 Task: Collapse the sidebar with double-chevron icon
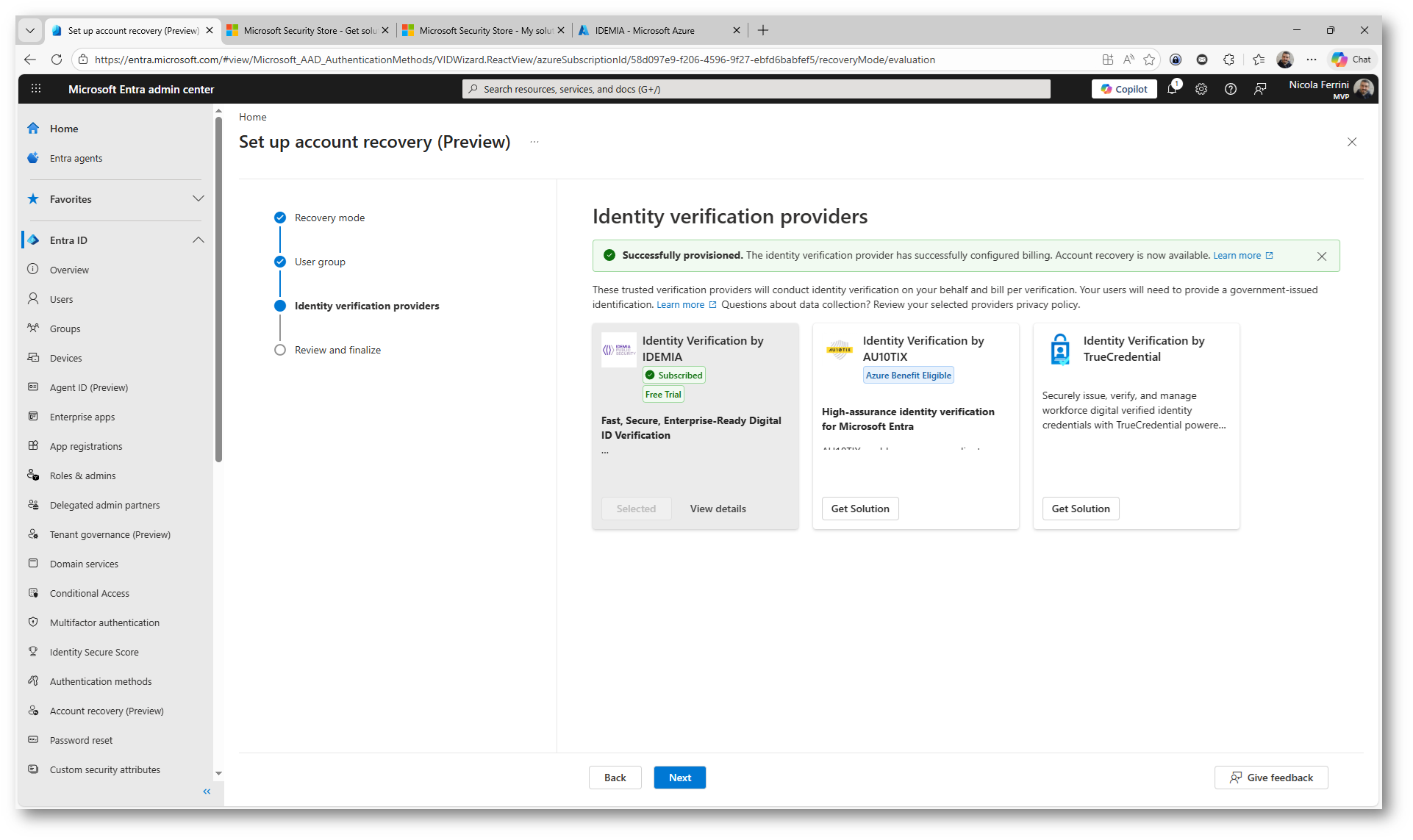[x=207, y=791]
